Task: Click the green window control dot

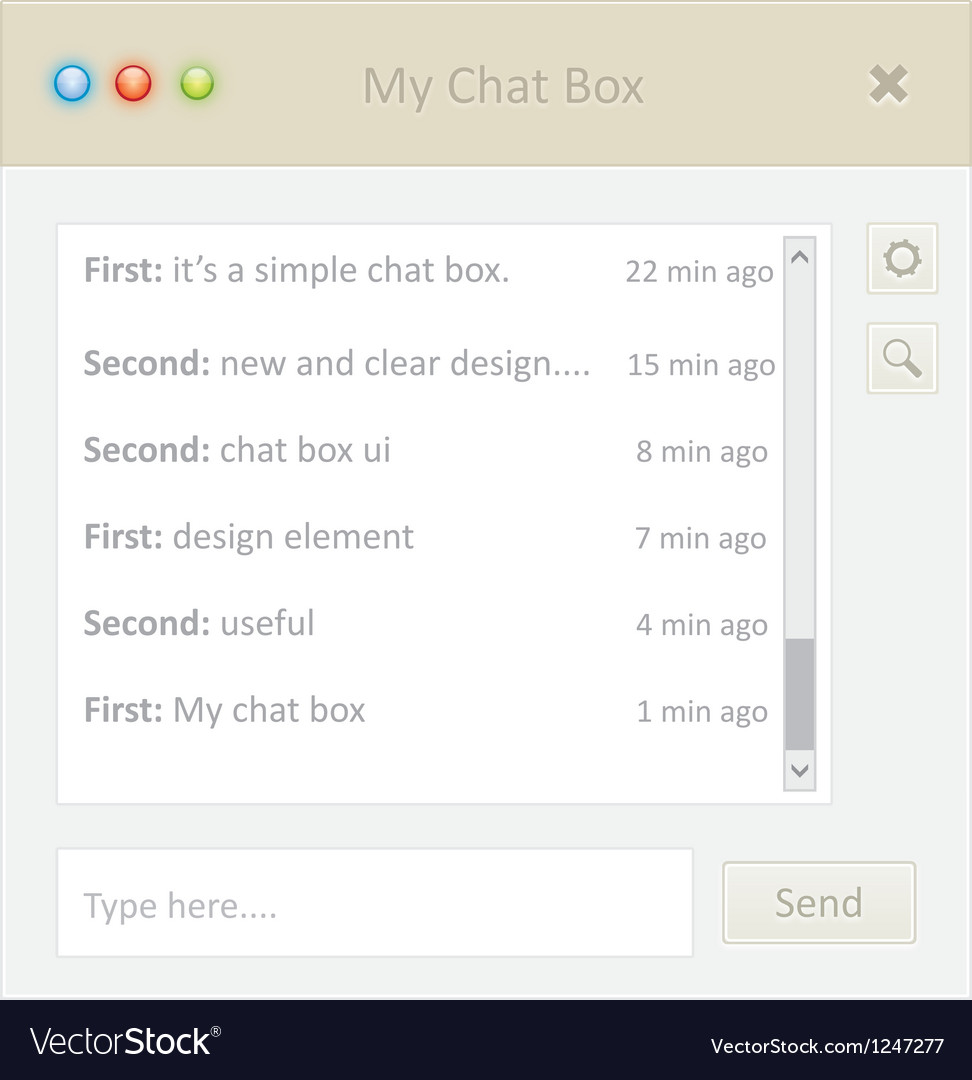Action: [197, 84]
